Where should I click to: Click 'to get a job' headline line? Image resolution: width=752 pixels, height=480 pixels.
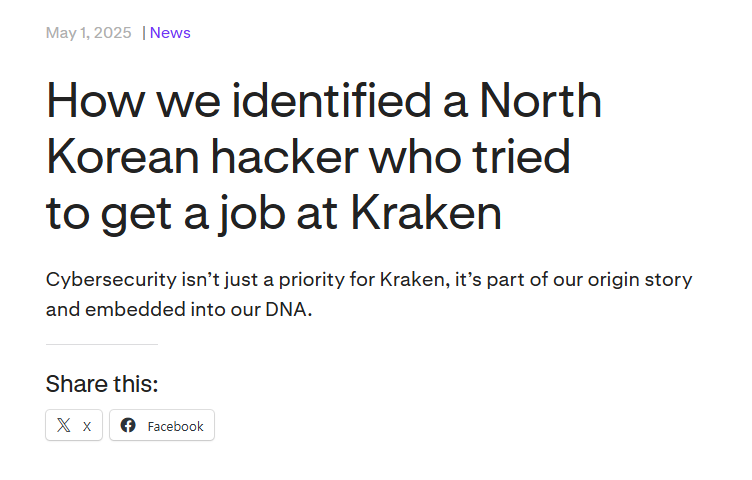165,214
